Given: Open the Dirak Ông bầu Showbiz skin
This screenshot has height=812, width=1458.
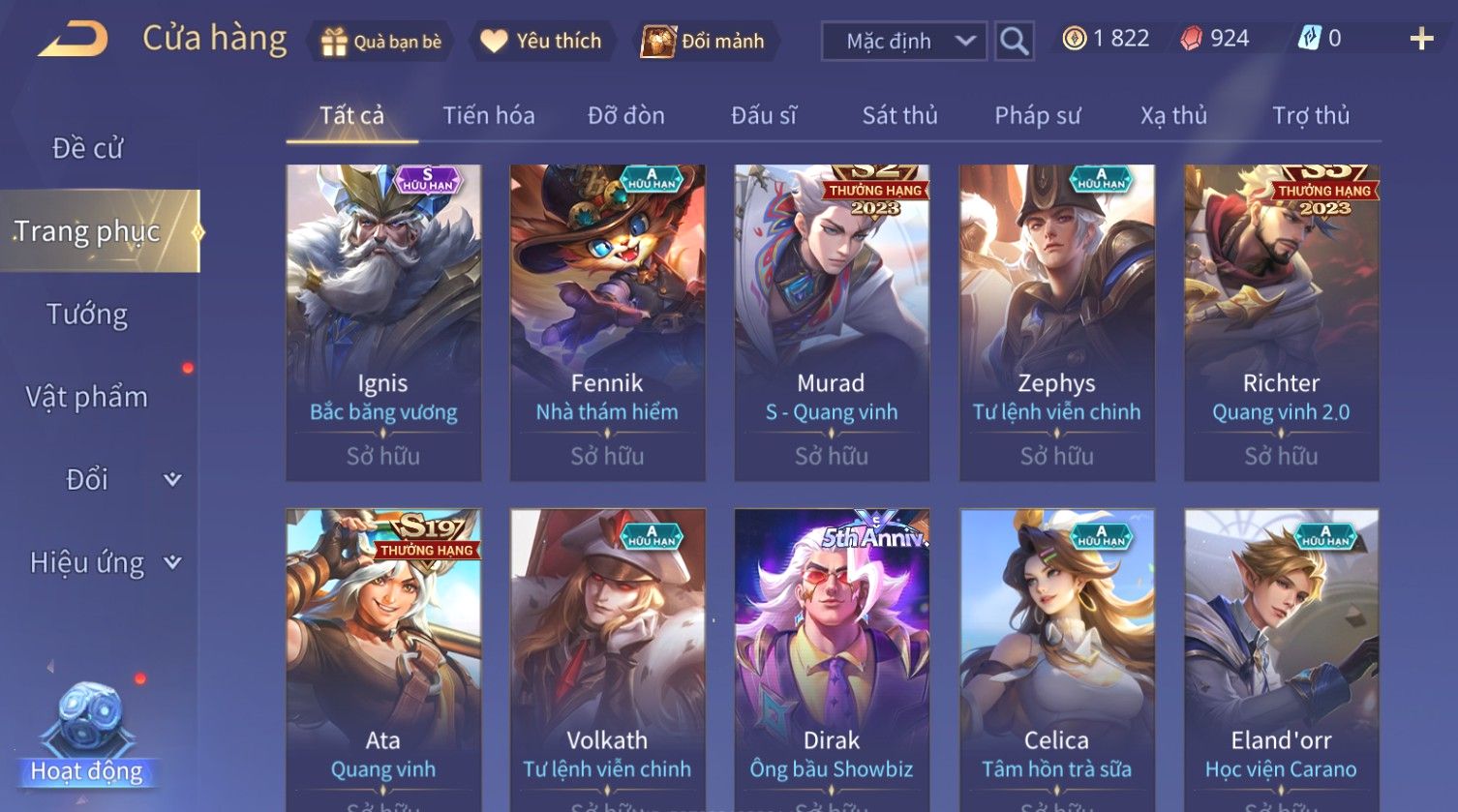Looking at the screenshot, I should pos(832,660).
